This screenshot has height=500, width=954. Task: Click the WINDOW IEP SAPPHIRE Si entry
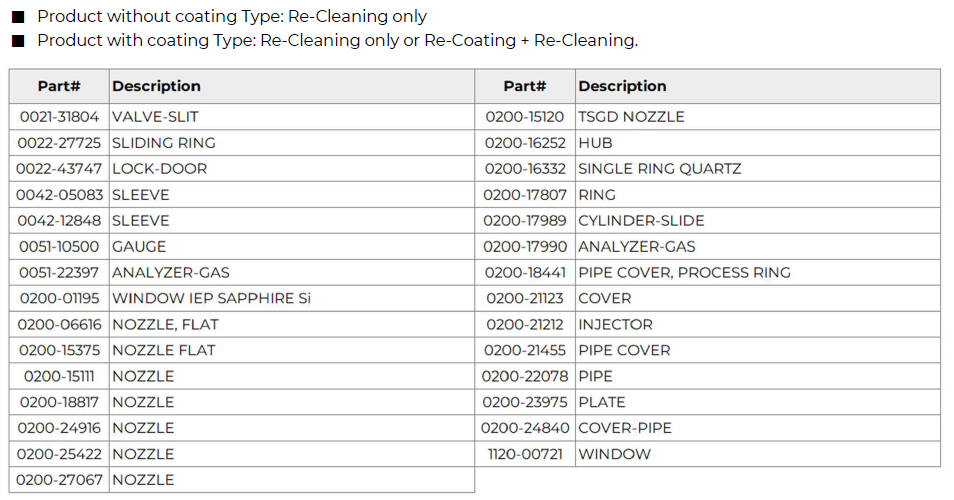point(211,299)
